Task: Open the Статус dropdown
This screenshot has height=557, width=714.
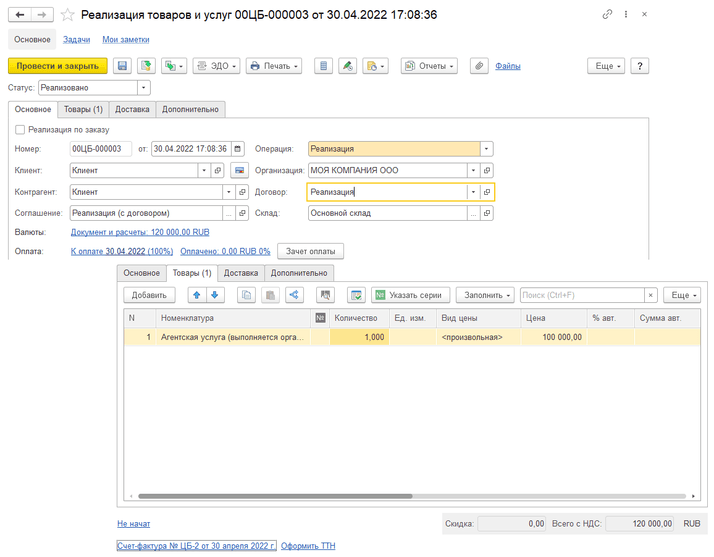Action: pos(146,88)
